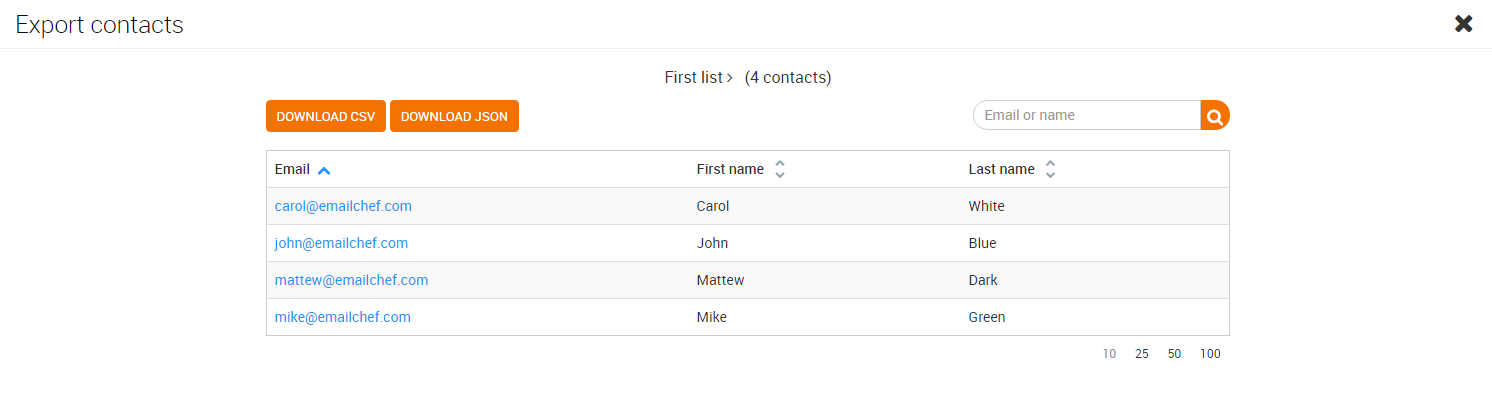Click the Last name column header
The height and width of the screenshot is (408, 1492).
point(1001,169)
